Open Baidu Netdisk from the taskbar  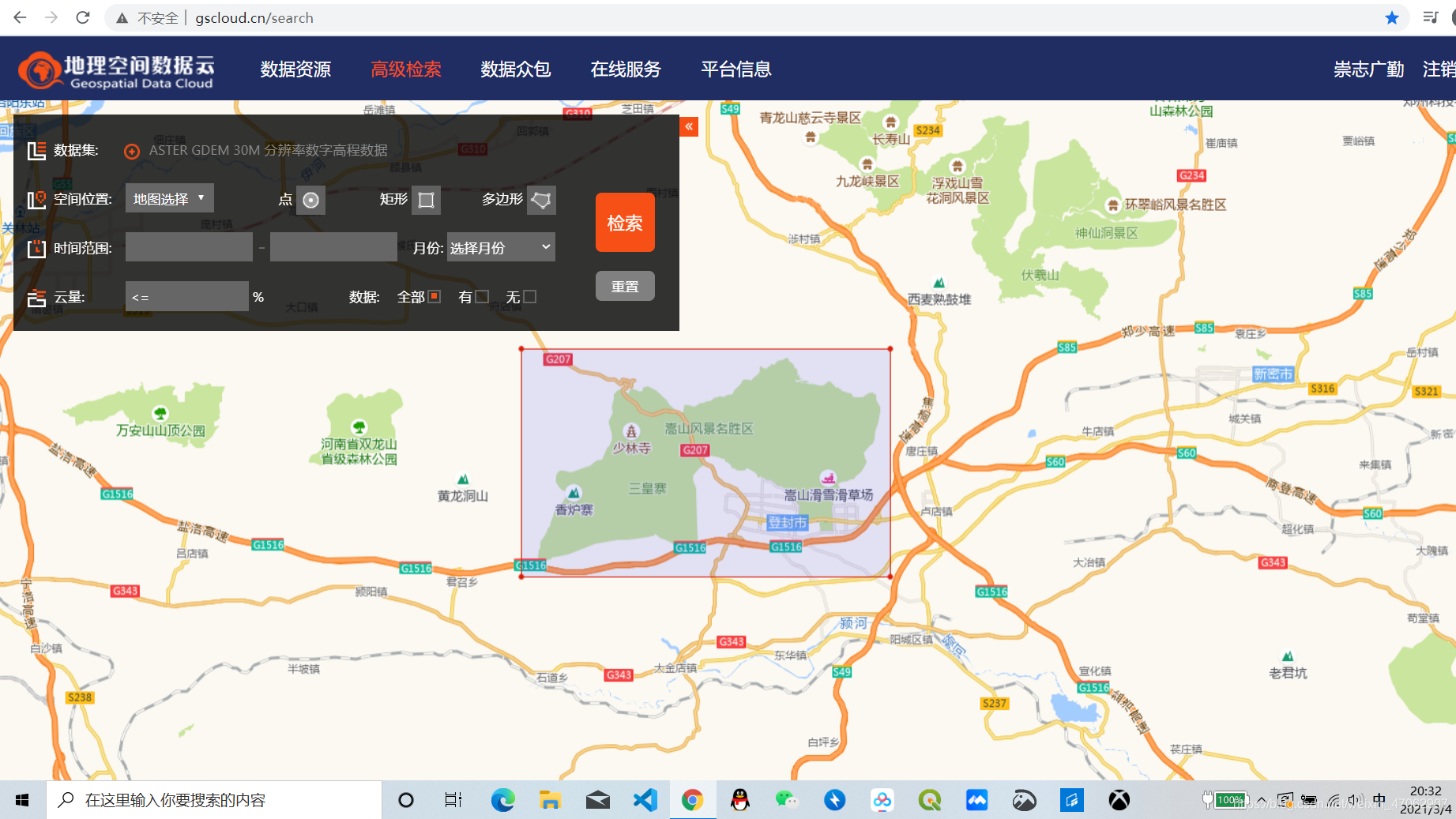(x=882, y=800)
